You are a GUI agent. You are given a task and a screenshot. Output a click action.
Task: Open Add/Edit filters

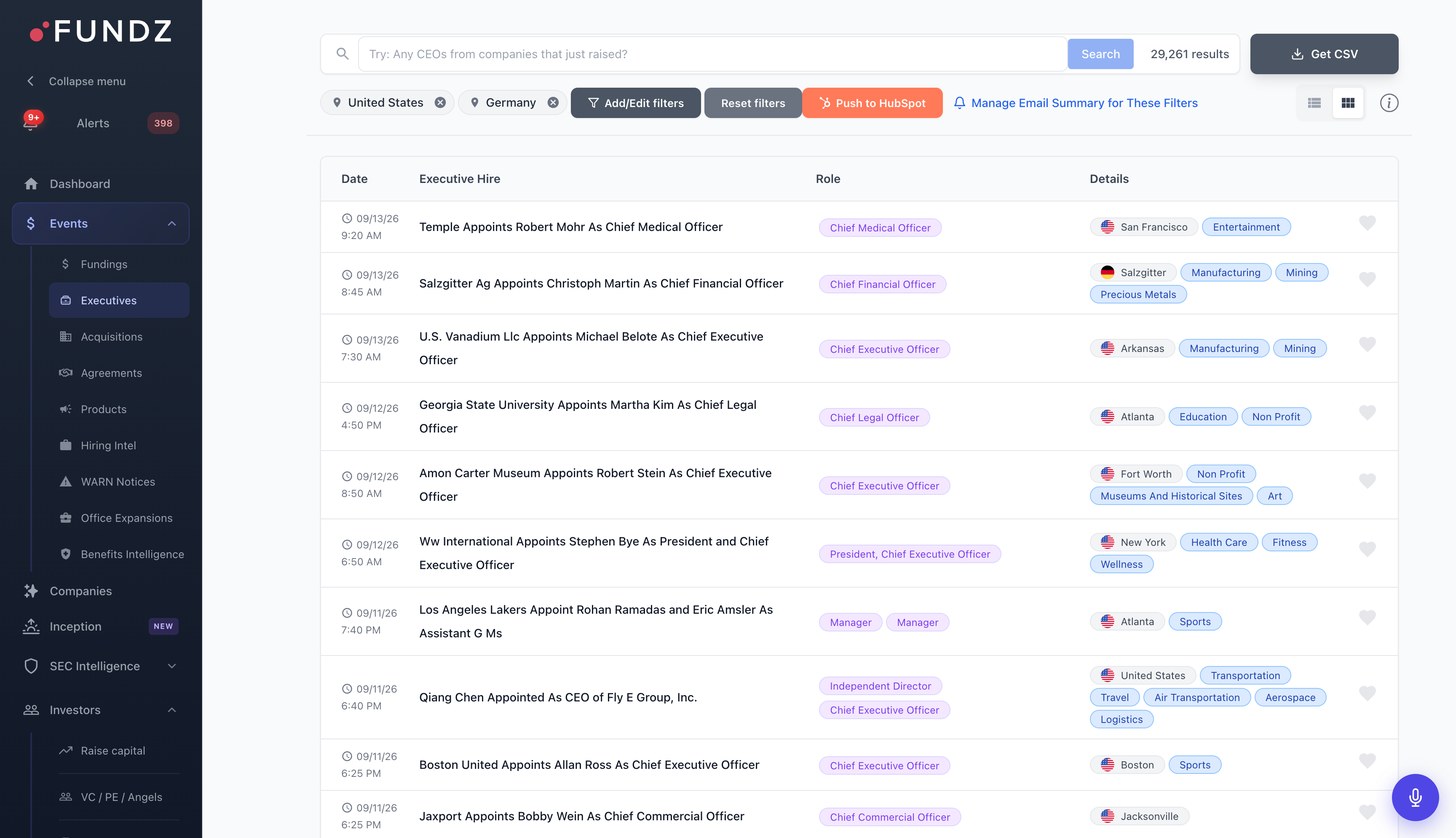tap(635, 103)
